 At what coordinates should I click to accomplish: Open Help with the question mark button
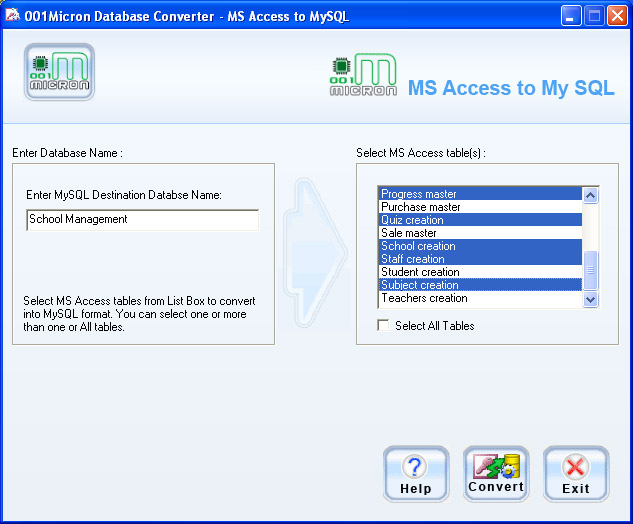pyautogui.click(x=416, y=474)
